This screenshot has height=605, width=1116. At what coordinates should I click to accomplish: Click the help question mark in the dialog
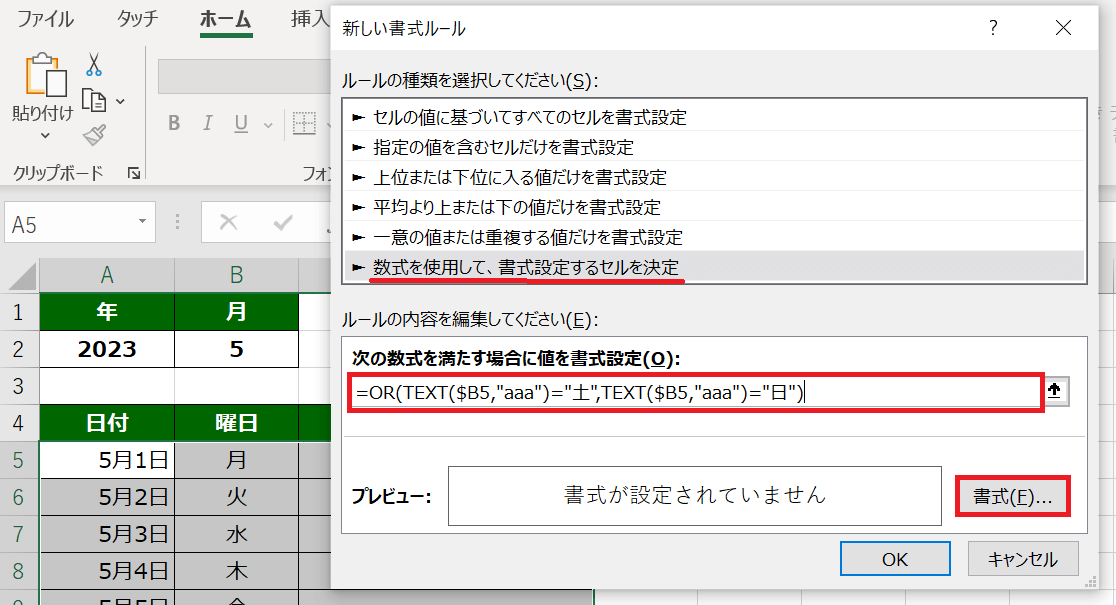[x=993, y=29]
